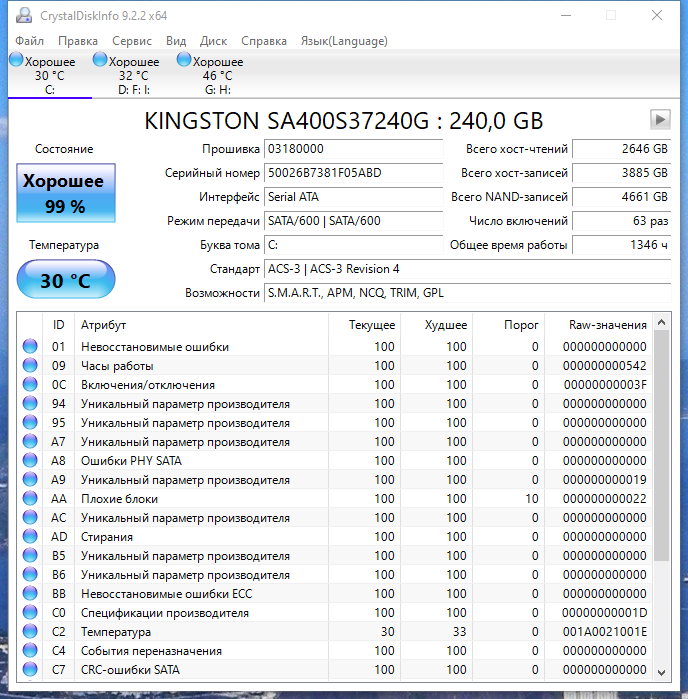Open the Файл menu
This screenshot has height=699, width=688.
(29, 41)
